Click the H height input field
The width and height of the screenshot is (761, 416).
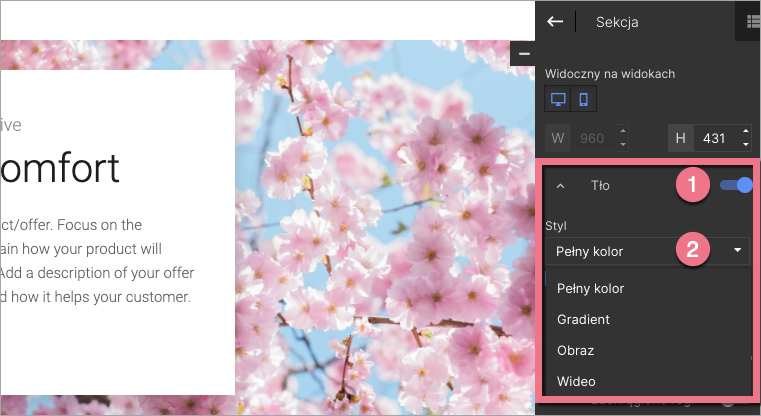[x=714, y=136]
